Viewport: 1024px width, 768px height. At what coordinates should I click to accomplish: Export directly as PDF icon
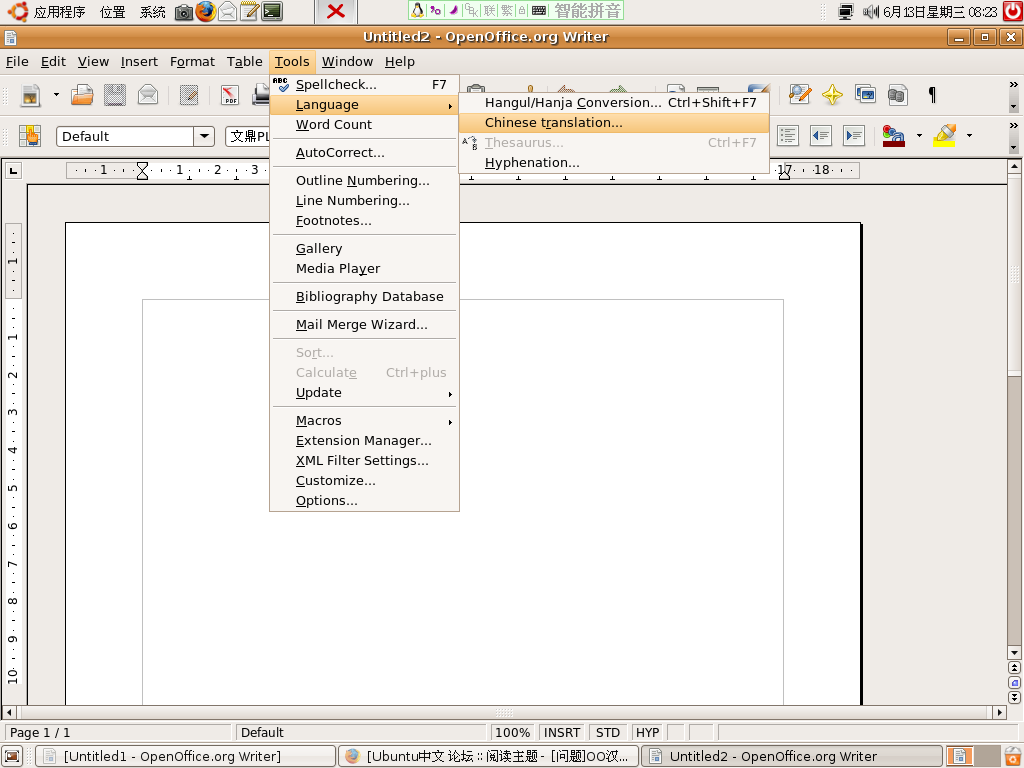pos(230,95)
